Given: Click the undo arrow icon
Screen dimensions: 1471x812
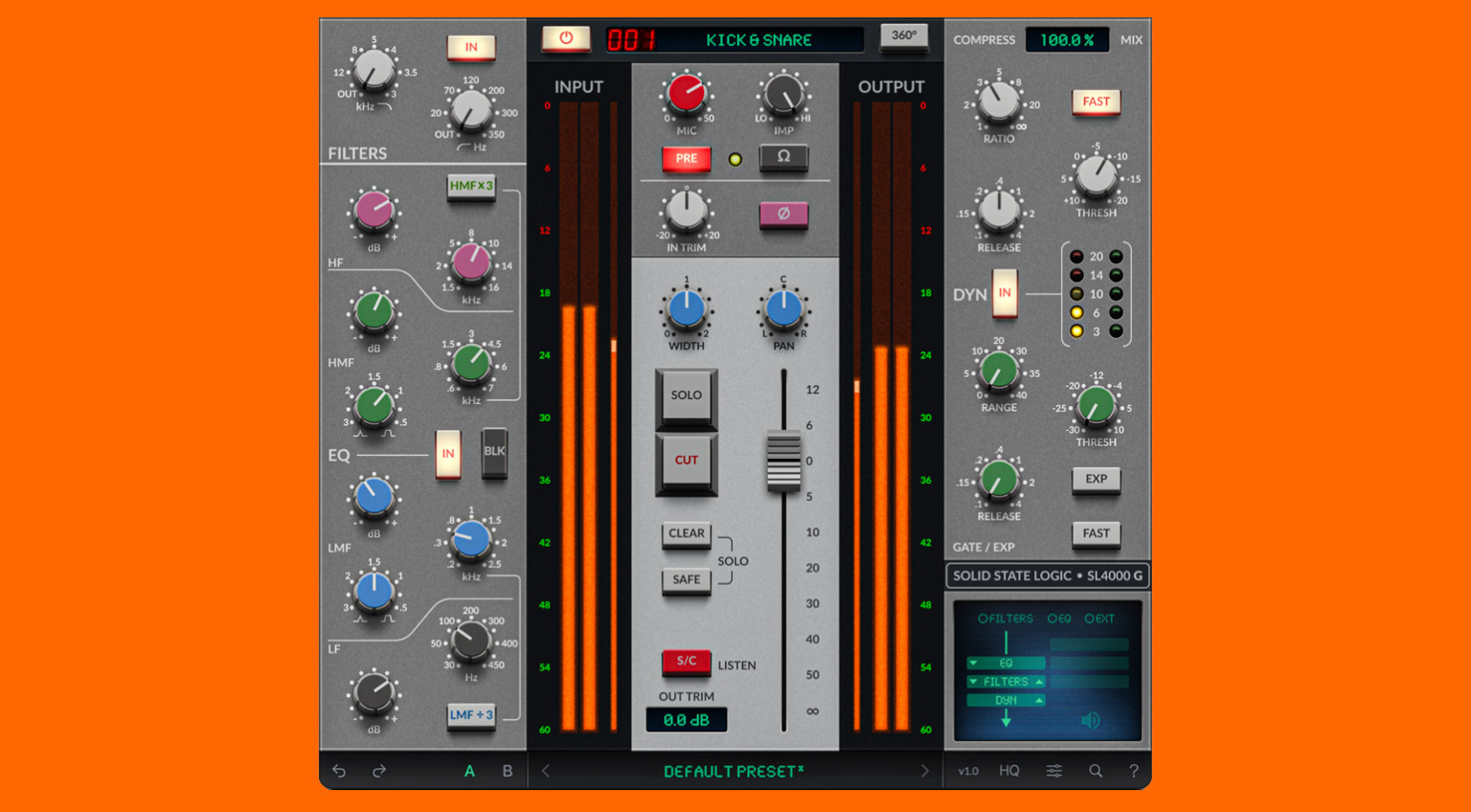Looking at the screenshot, I should 339,771.
